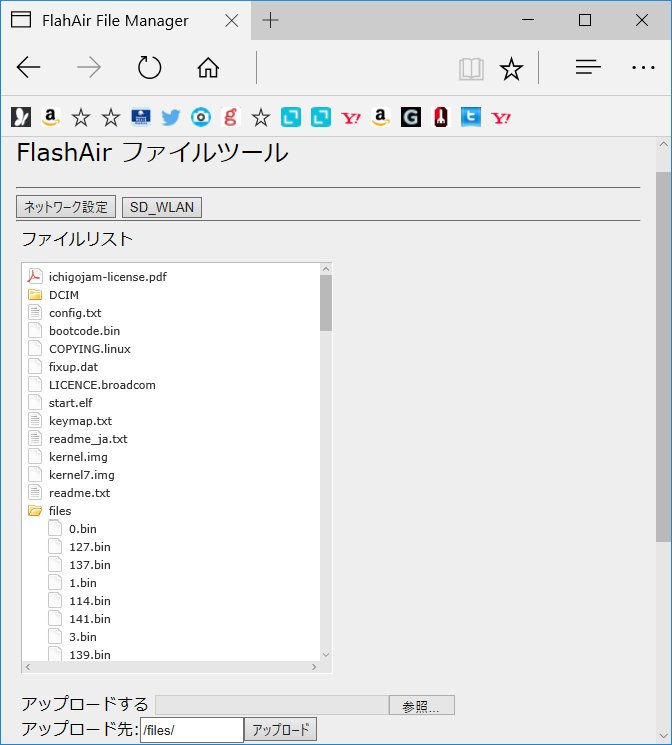Viewport: 672px width, 745px height.
Task: Select keymap.txt file
Action: coord(80,421)
